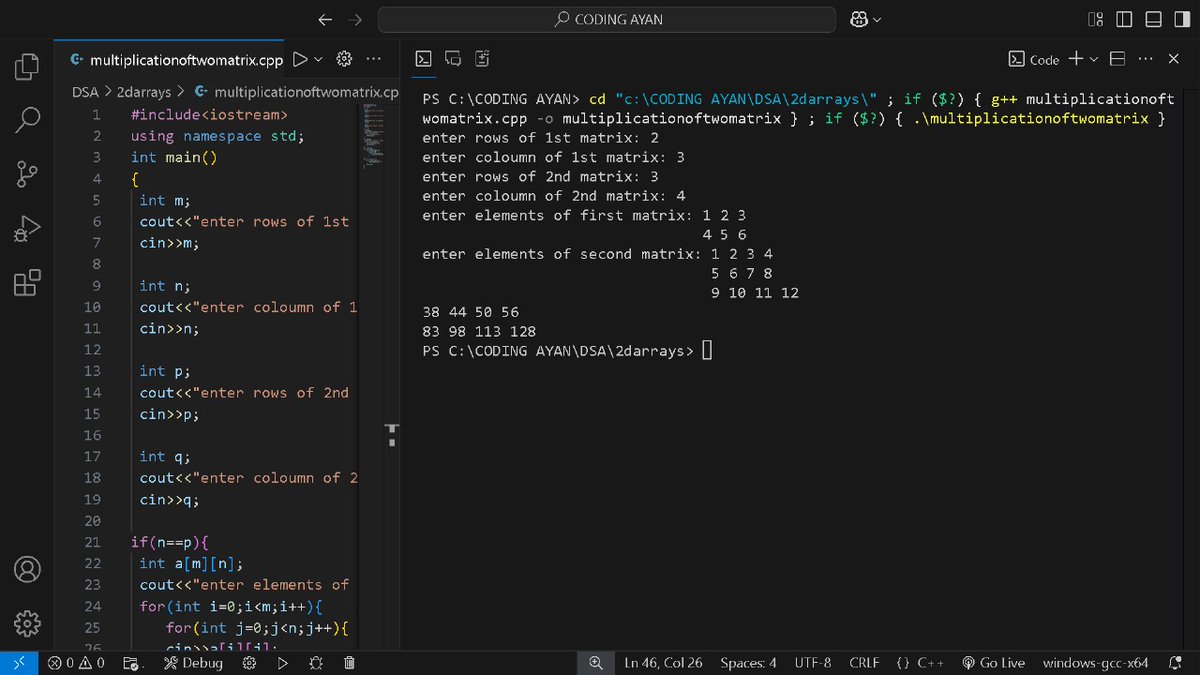Click terminal output '38 44 50 56'
This screenshot has height=675, width=1200.
[470, 312]
